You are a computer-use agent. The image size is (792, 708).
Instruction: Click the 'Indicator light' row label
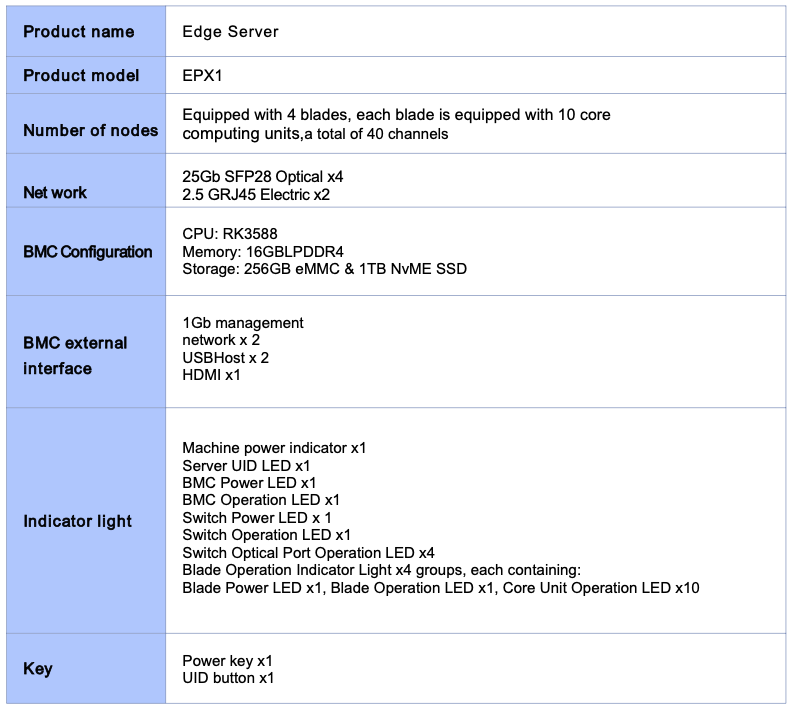tap(77, 521)
